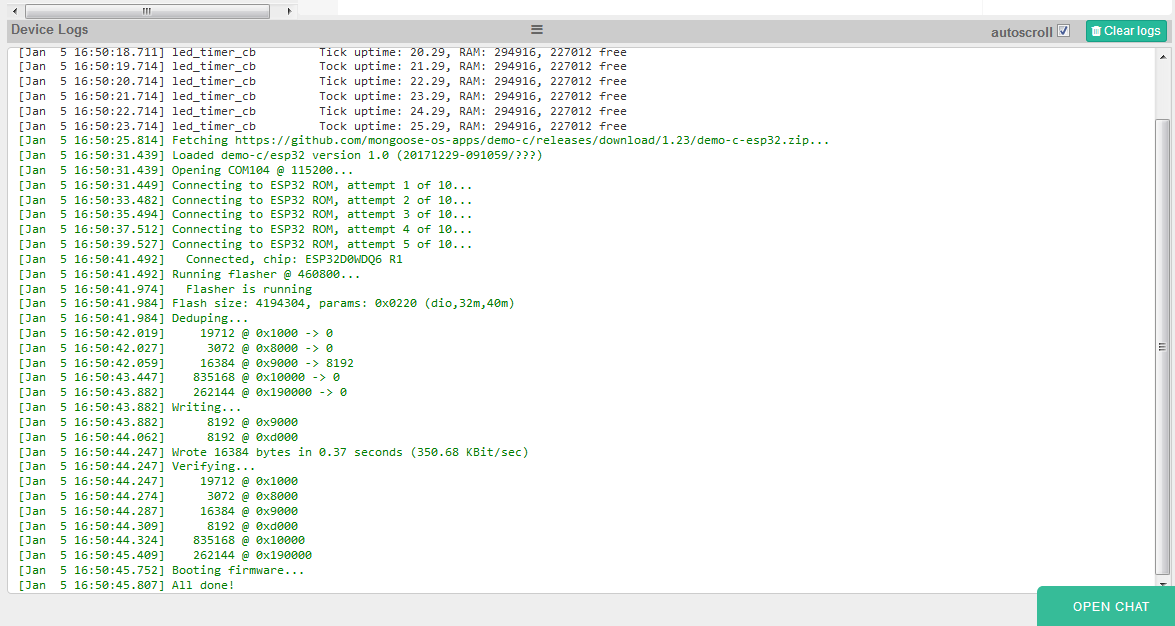The image size is (1175, 626).
Task: Click the horizontal scrollbar left arrow
Action: (x=14, y=10)
